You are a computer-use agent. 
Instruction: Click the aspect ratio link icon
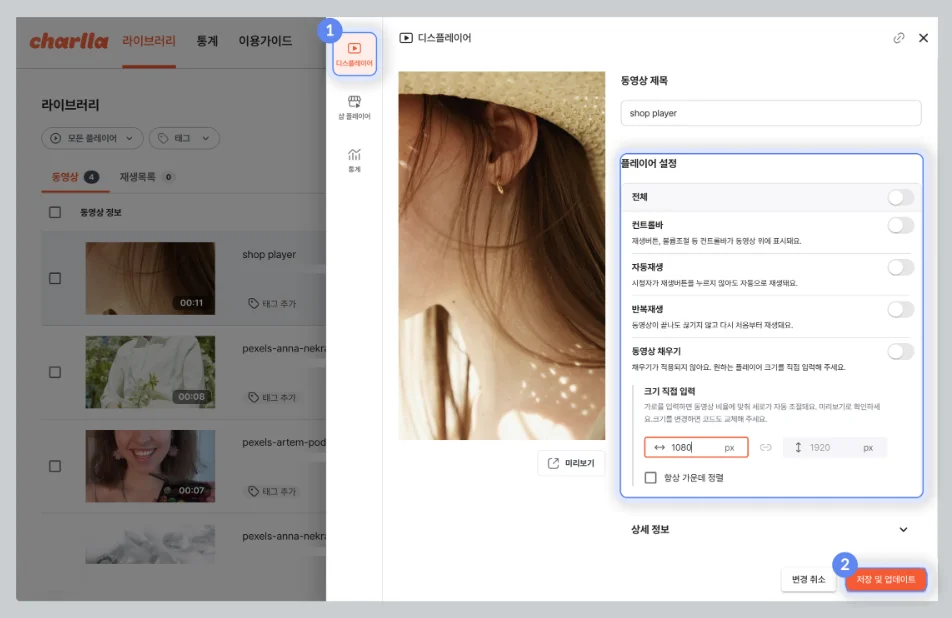click(765, 448)
